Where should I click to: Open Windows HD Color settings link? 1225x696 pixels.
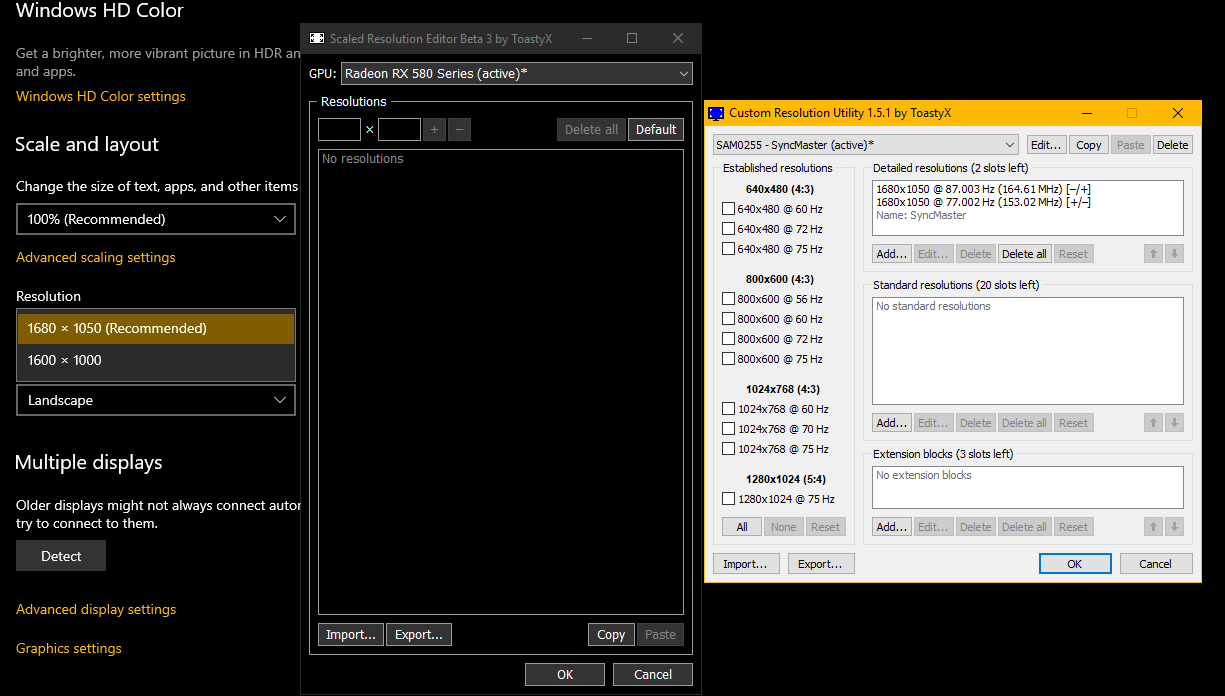(101, 96)
